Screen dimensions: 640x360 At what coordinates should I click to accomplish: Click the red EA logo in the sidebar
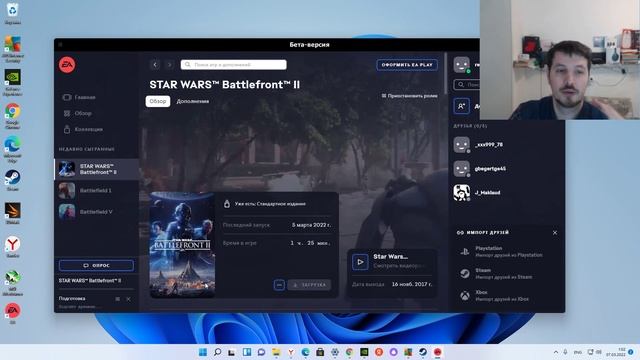67,65
